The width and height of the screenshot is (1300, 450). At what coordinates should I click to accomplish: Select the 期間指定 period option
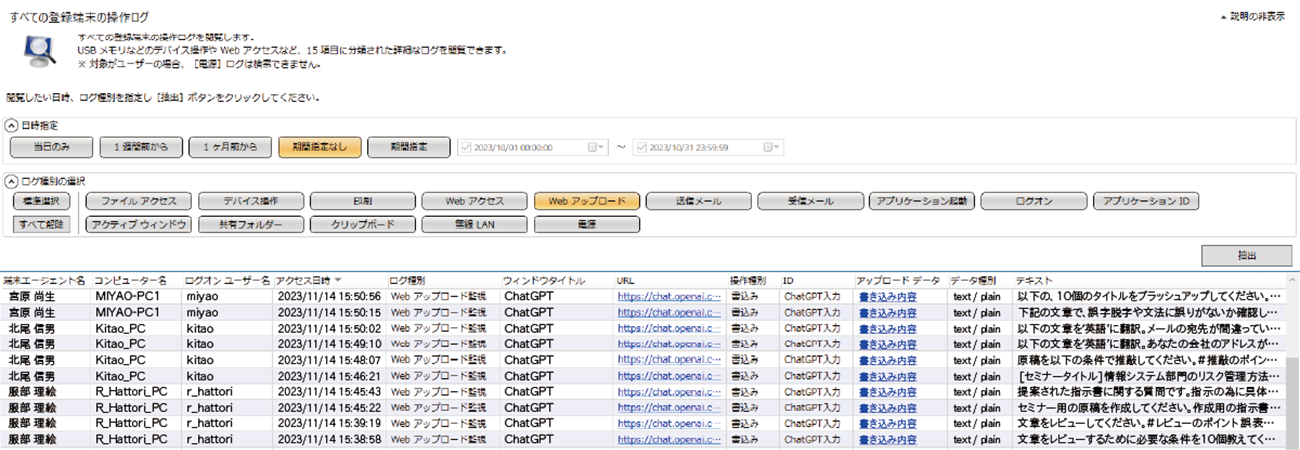pos(408,147)
